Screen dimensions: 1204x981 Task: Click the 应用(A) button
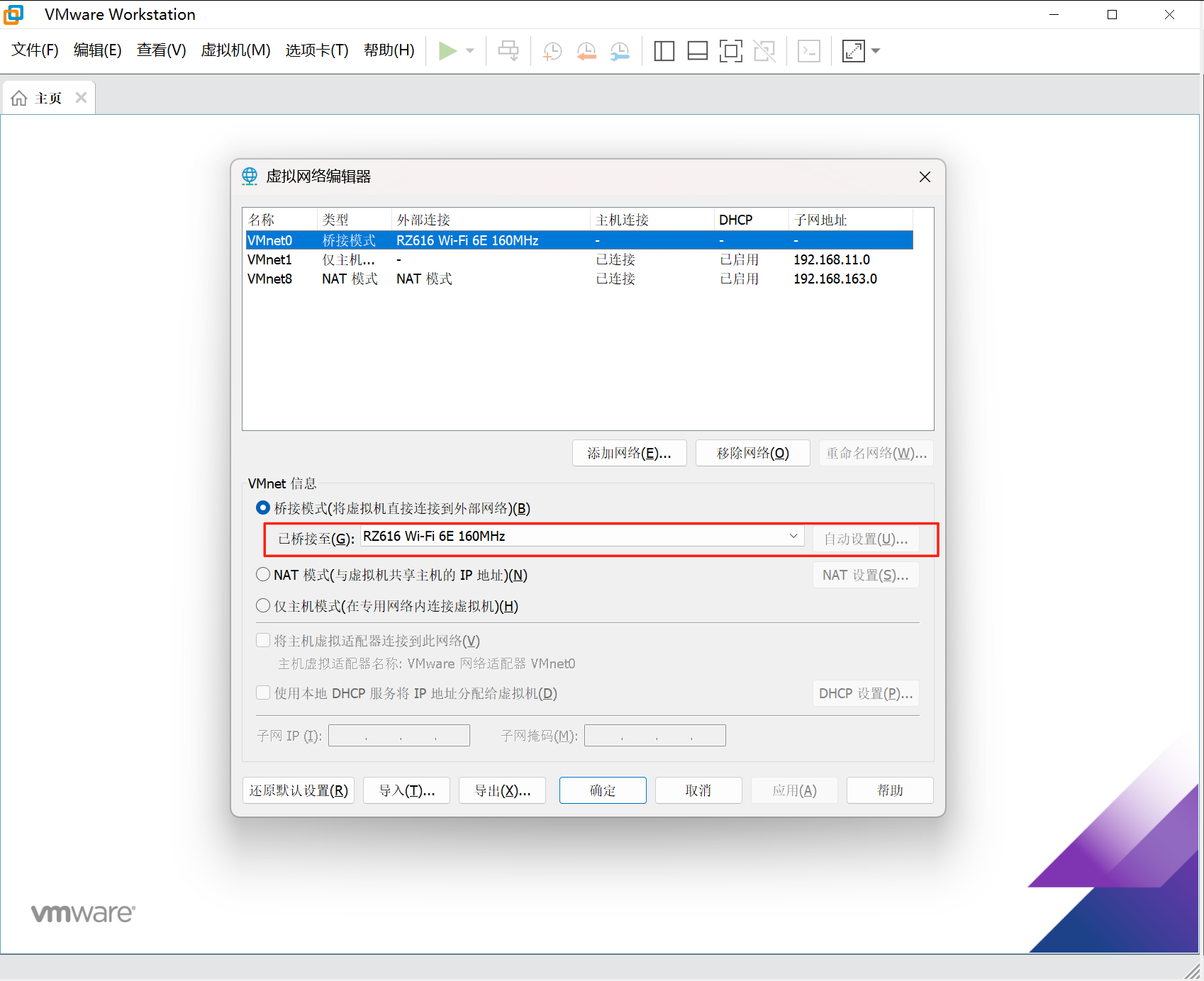coord(794,790)
